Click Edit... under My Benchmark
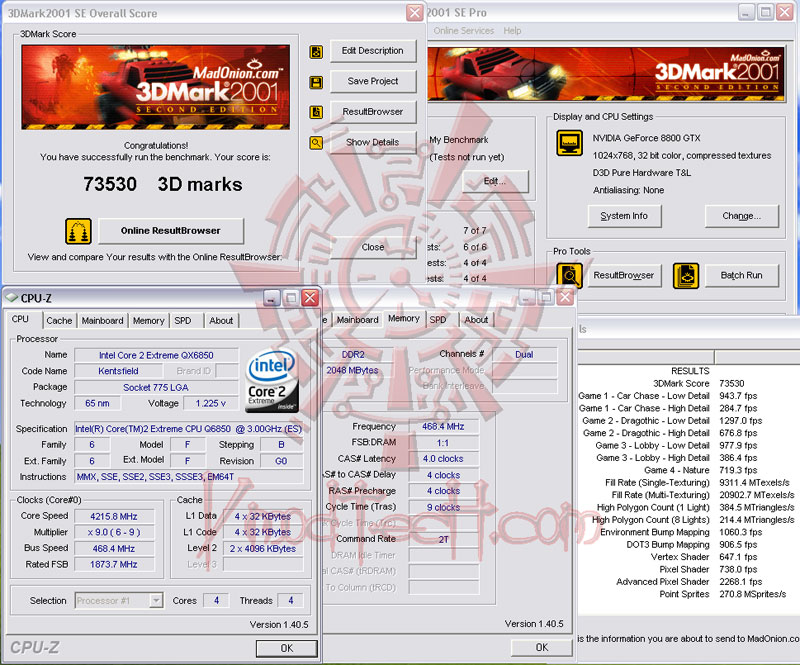Viewport: 800px width, 665px height. (x=495, y=181)
